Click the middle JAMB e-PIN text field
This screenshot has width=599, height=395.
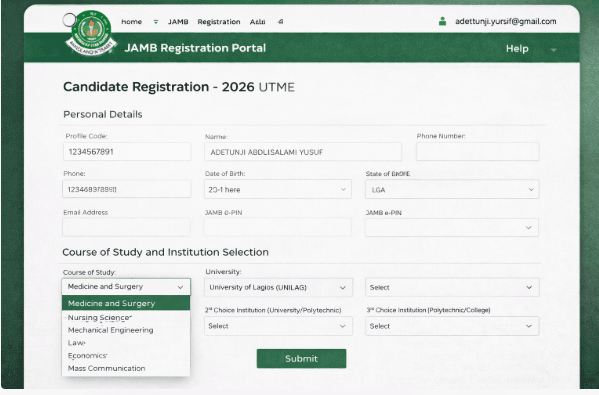pos(278,228)
